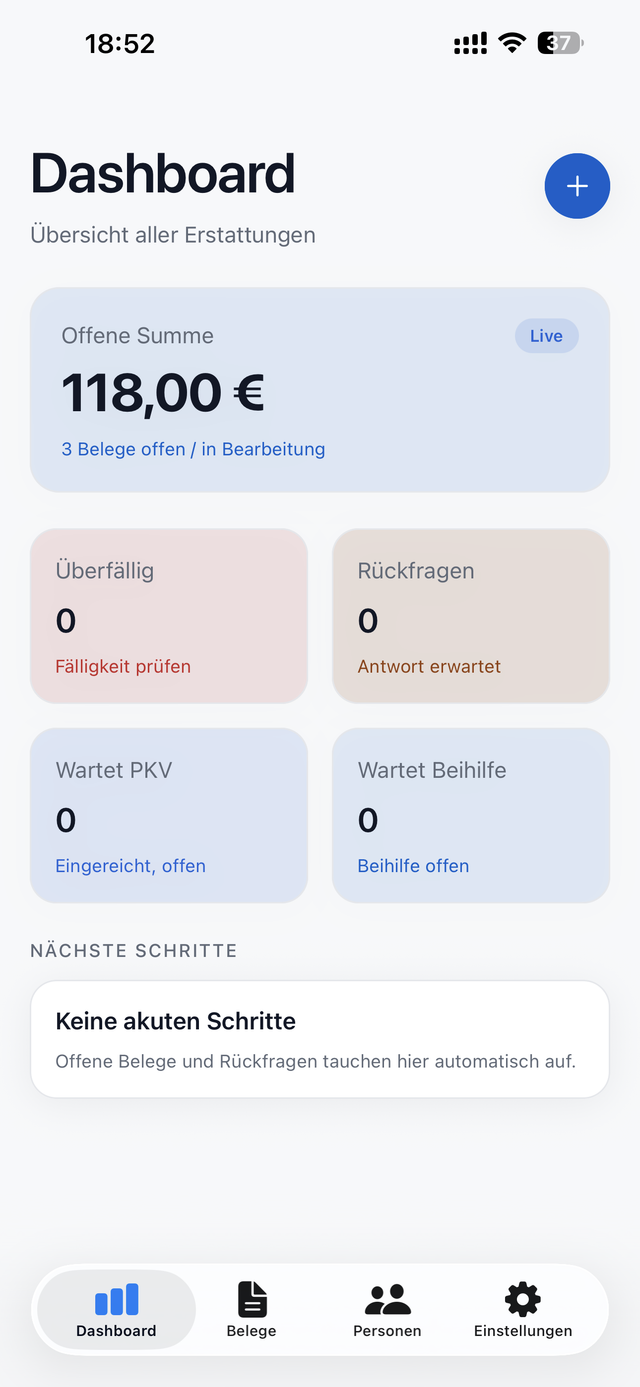Switch to the Belege tab icon
Image resolution: width=640 pixels, height=1387 pixels.
251,1297
